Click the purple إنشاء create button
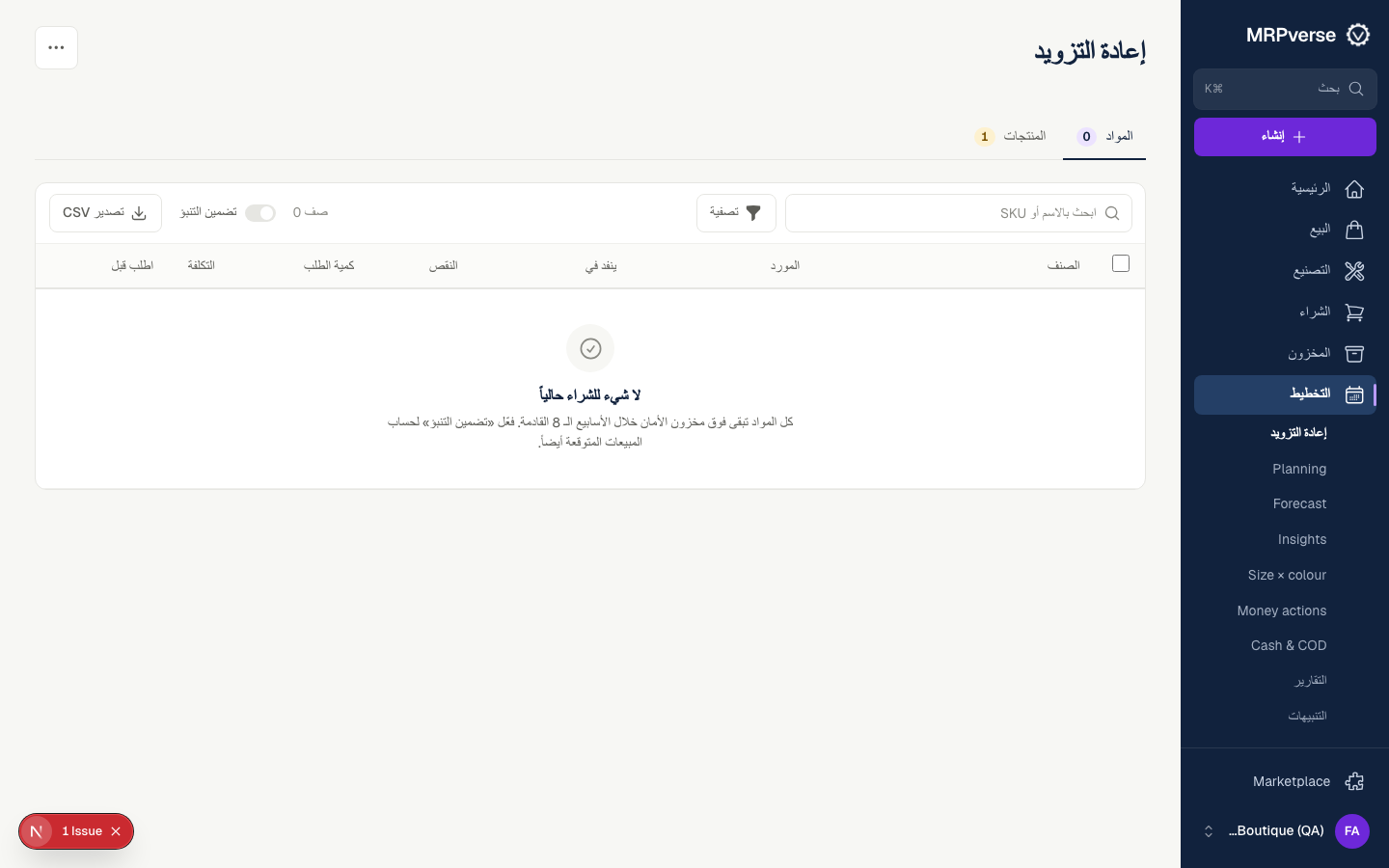1389x868 pixels. [1285, 137]
